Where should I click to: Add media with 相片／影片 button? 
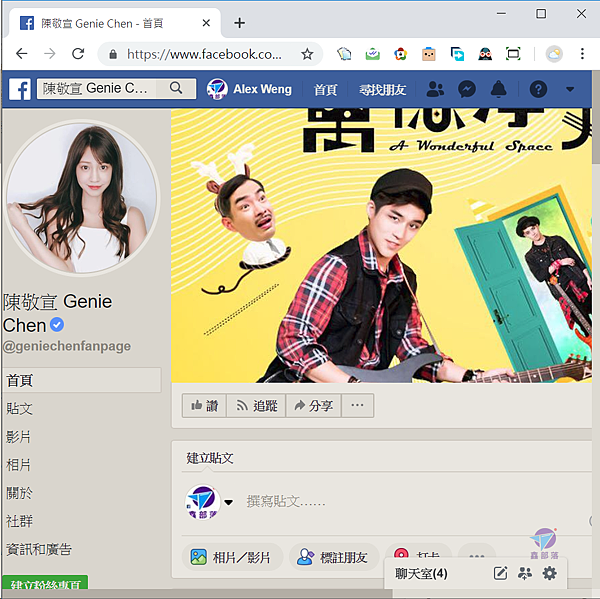tap(232, 557)
